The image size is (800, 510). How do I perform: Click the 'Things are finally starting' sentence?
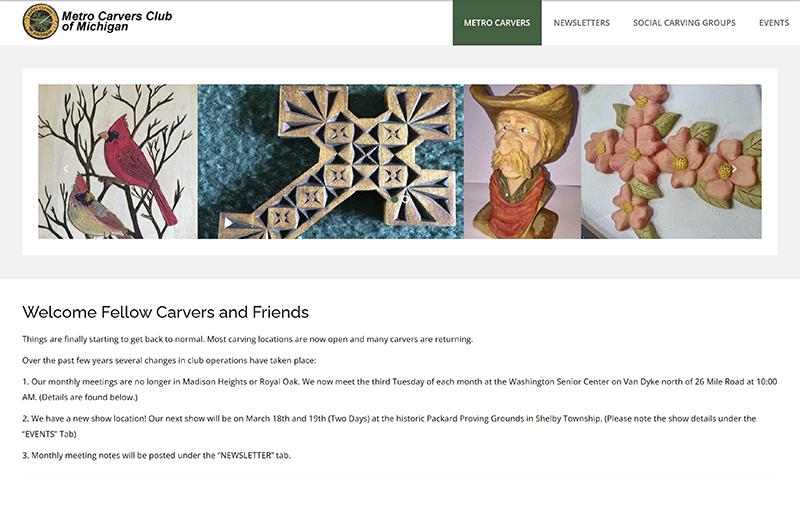(x=247, y=339)
